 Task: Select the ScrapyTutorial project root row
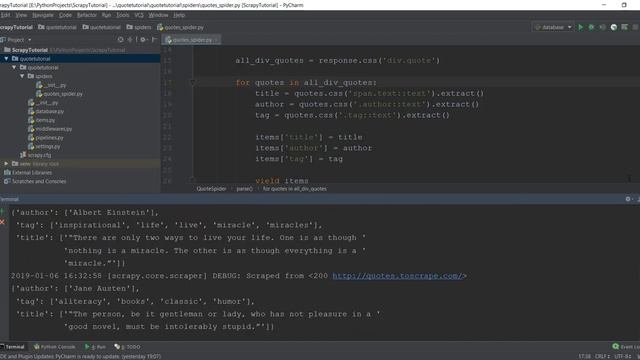coord(80,50)
